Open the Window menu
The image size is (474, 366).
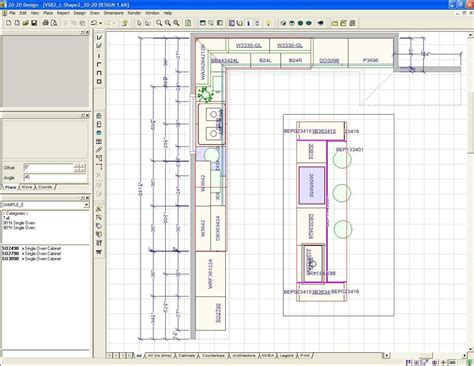(x=152, y=13)
